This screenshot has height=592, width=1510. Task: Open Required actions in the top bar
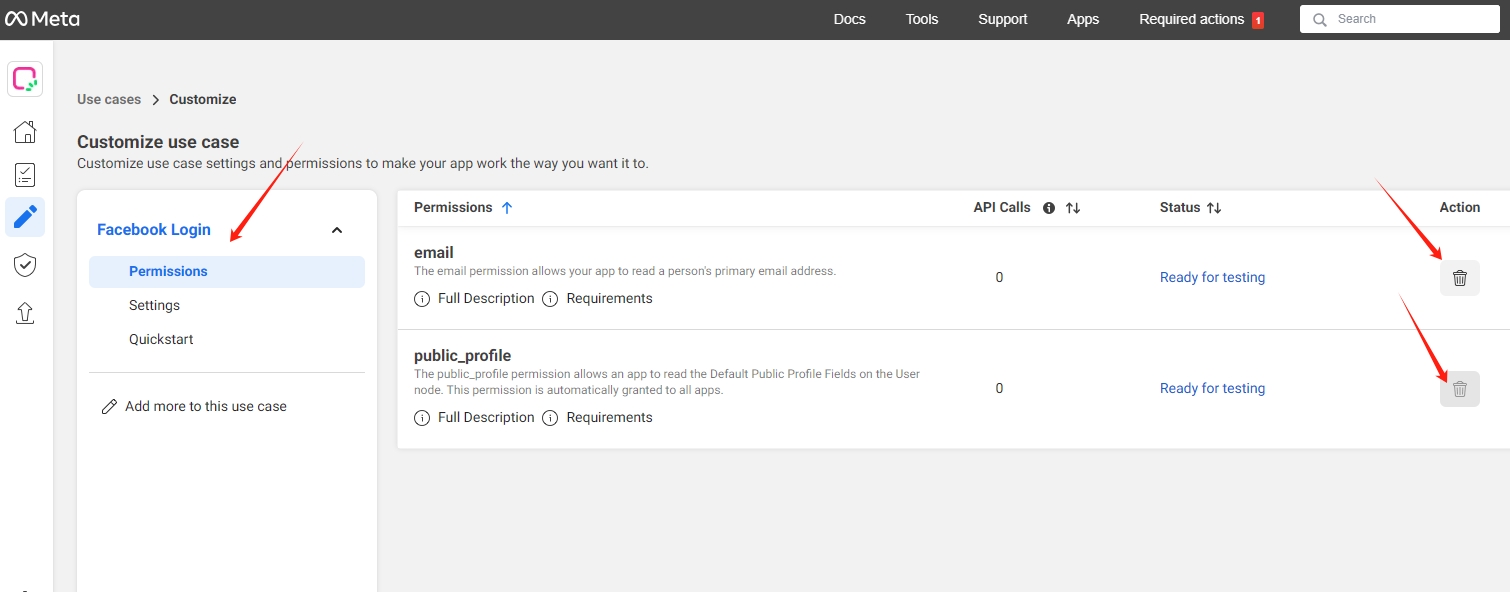(1193, 18)
